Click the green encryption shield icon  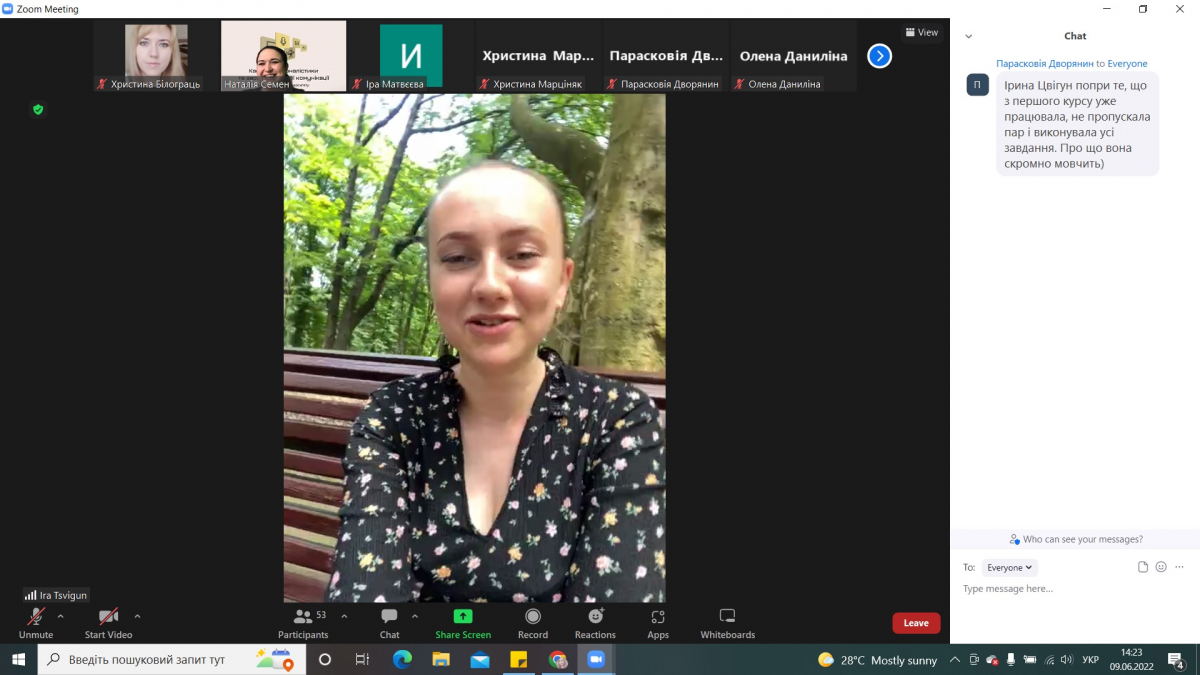[x=38, y=110]
